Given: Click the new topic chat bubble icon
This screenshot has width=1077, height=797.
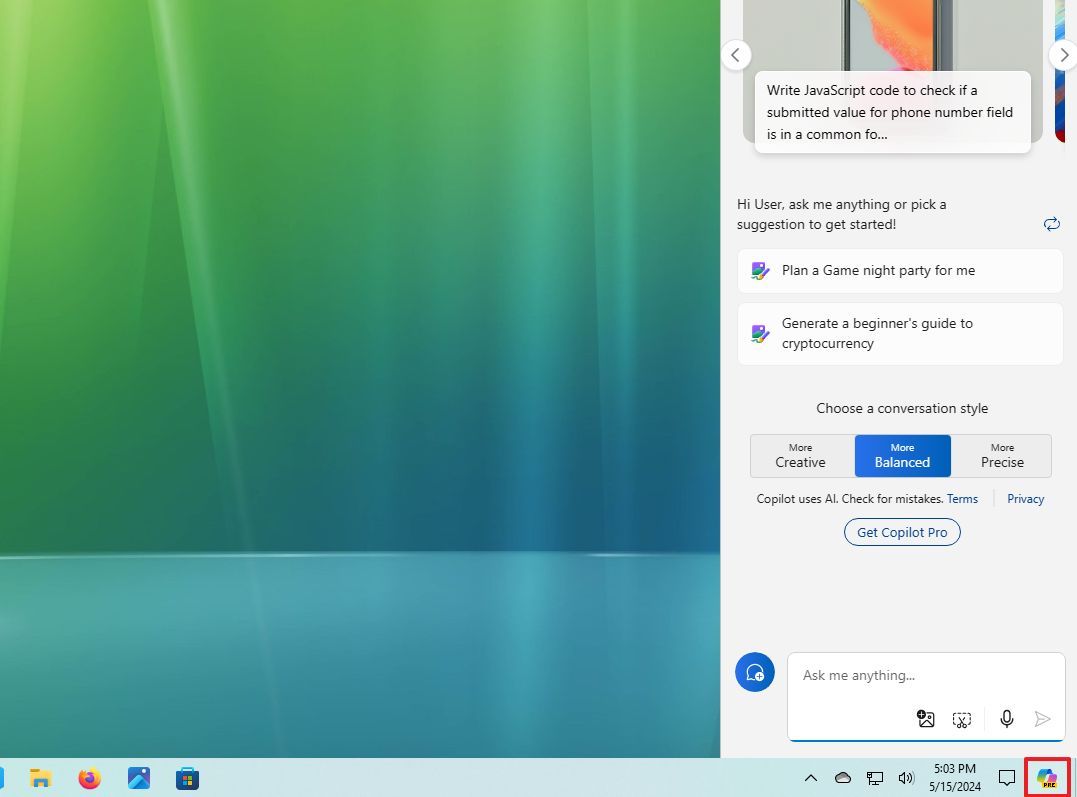Looking at the screenshot, I should pyautogui.click(x=755, y=672).
